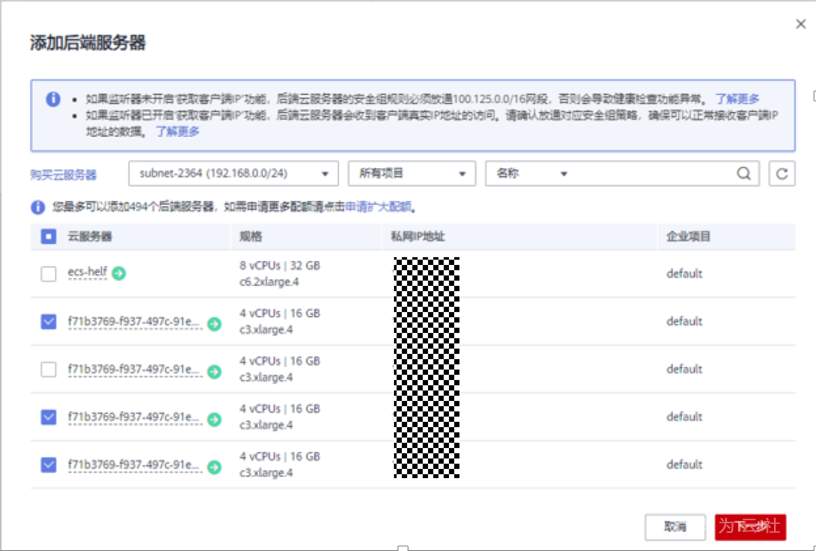The width and height of the screenshot is (816, 551).
Task: Click the 购买云服务器 link
Action: [x=63, y=175]
